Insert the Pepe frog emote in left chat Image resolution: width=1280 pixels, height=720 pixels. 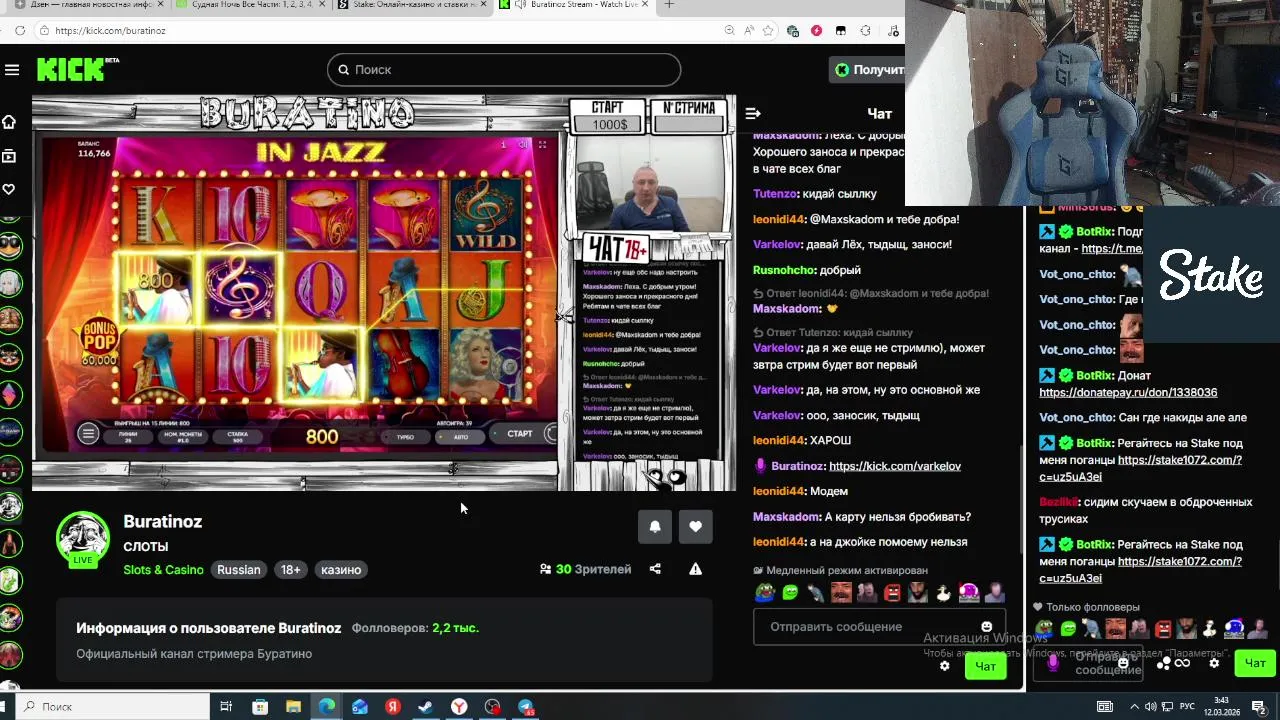point(764,593)
